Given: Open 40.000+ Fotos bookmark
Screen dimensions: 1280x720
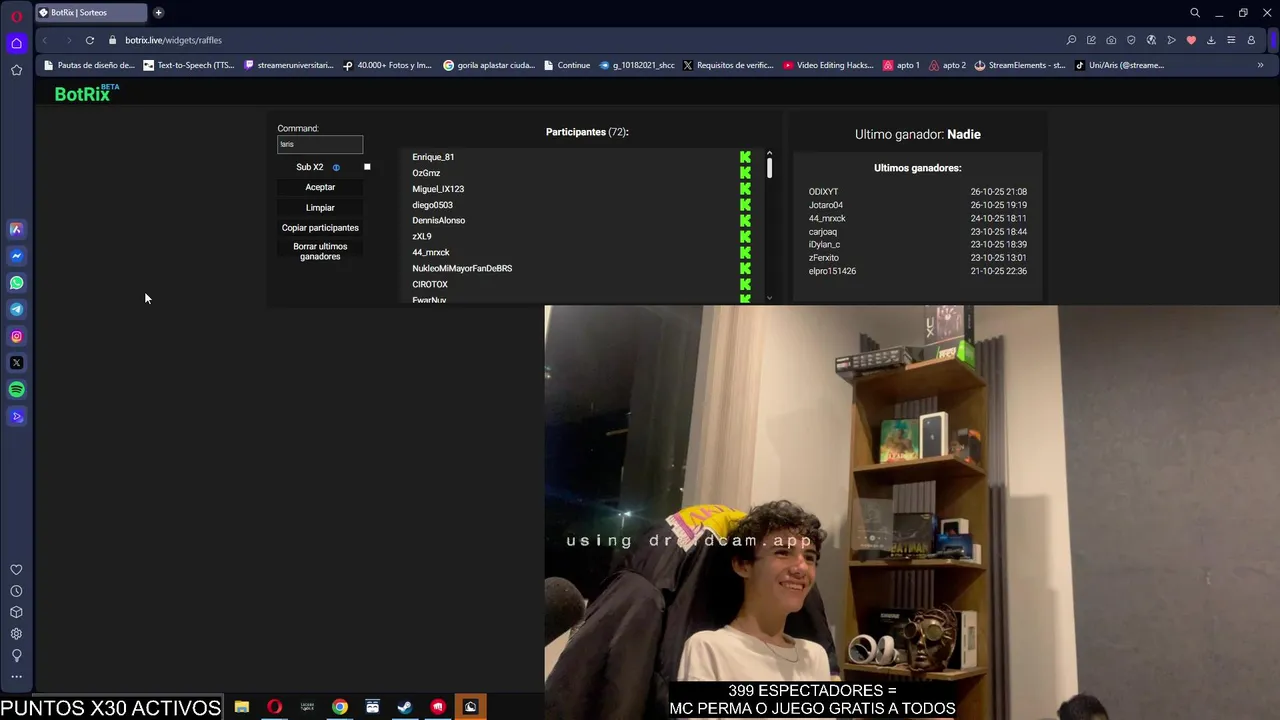Looking at the screenshot, I should coord(387,65).
